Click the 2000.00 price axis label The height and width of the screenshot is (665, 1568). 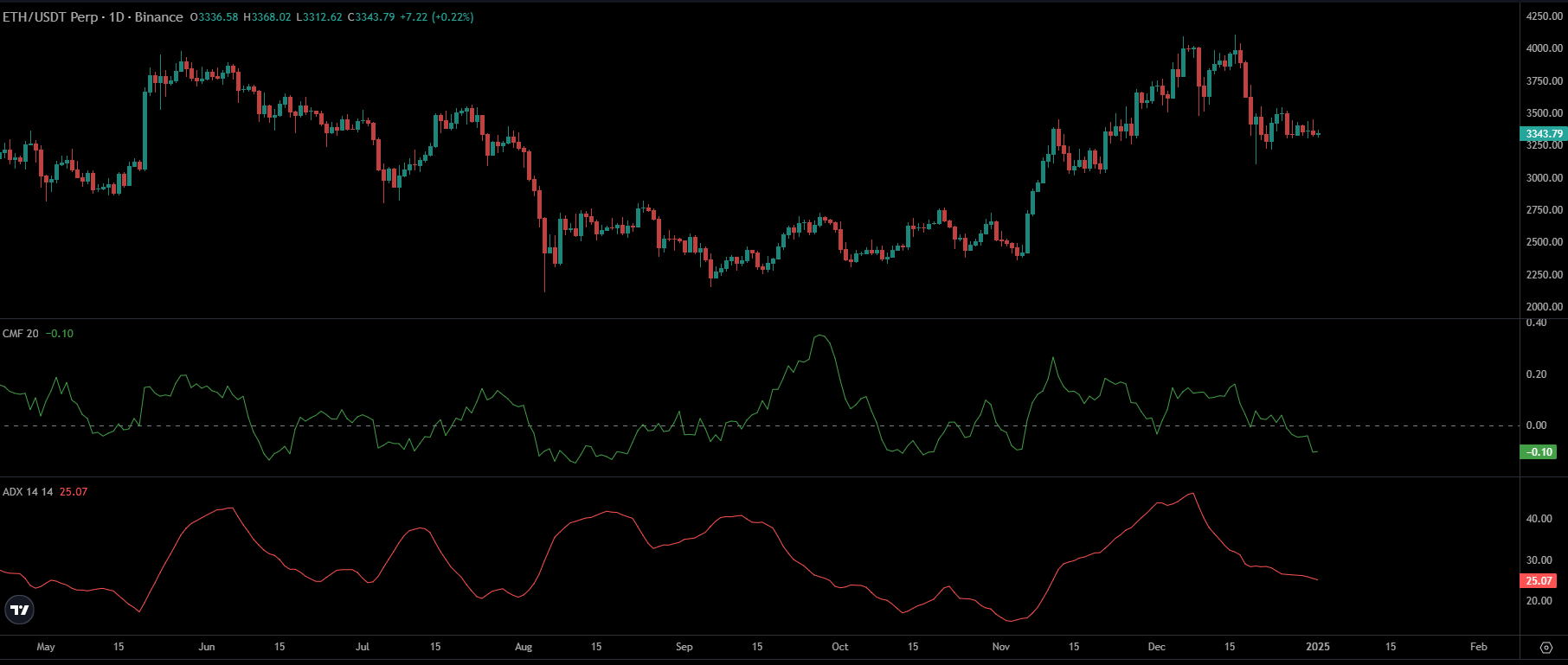1545,307
